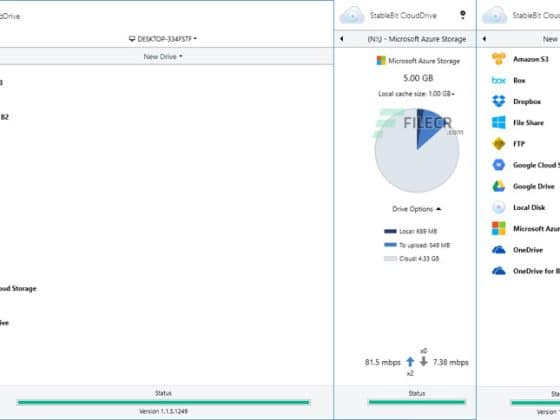Select the OneDrive cloud icon

(499, 250)
